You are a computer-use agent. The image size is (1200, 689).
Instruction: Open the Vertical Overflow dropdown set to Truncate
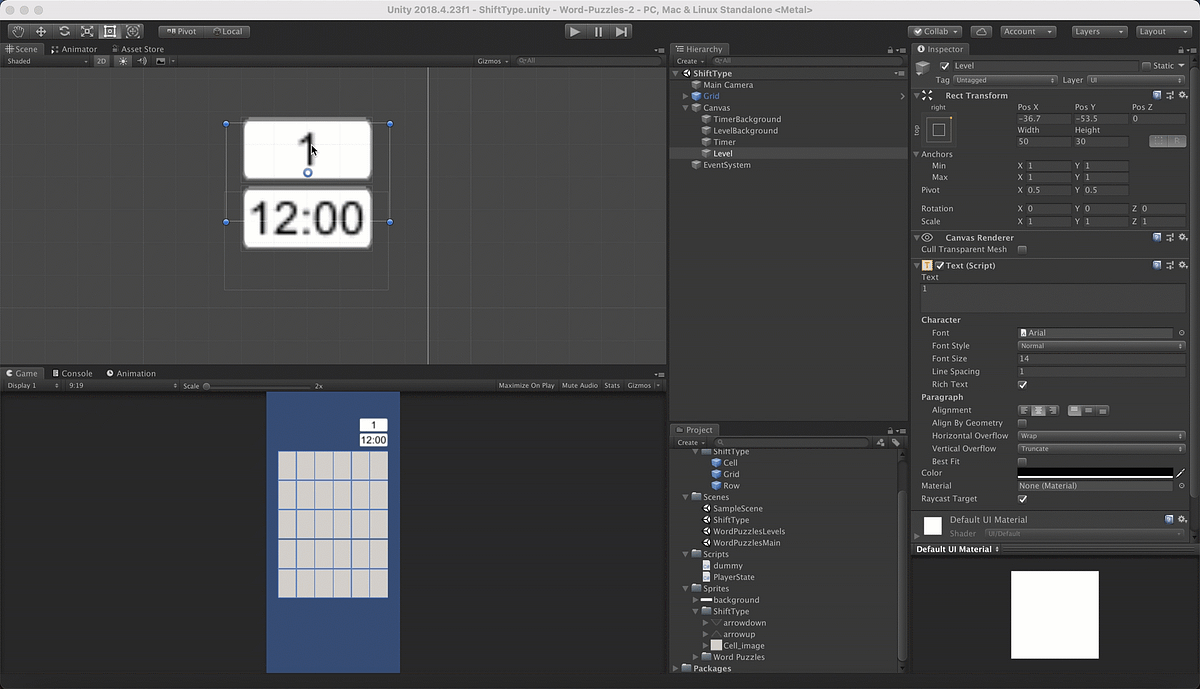pos(1100,448)
